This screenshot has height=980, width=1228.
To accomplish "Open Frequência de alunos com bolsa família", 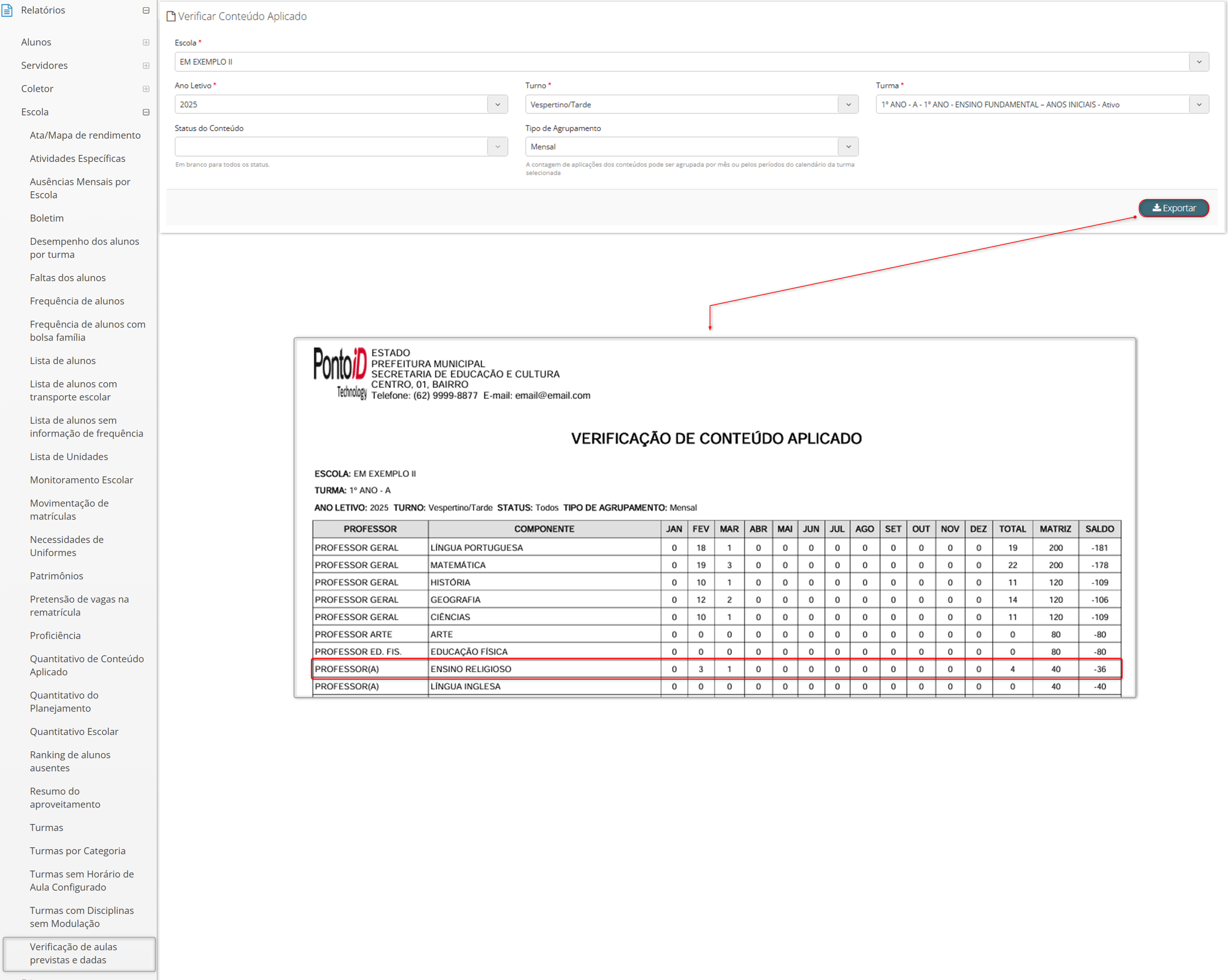I will 88,331.
